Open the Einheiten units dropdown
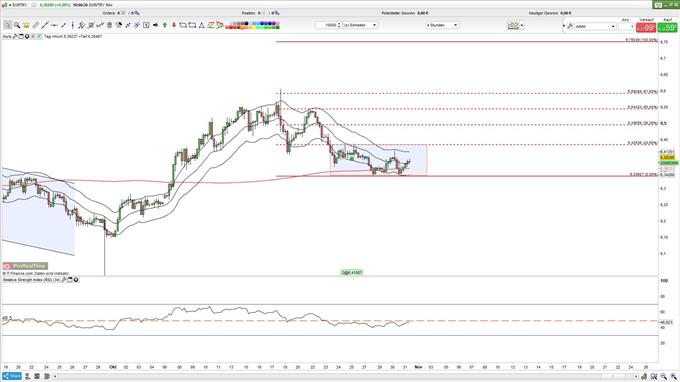The image size is (680, 382). (x=360, y=25)
